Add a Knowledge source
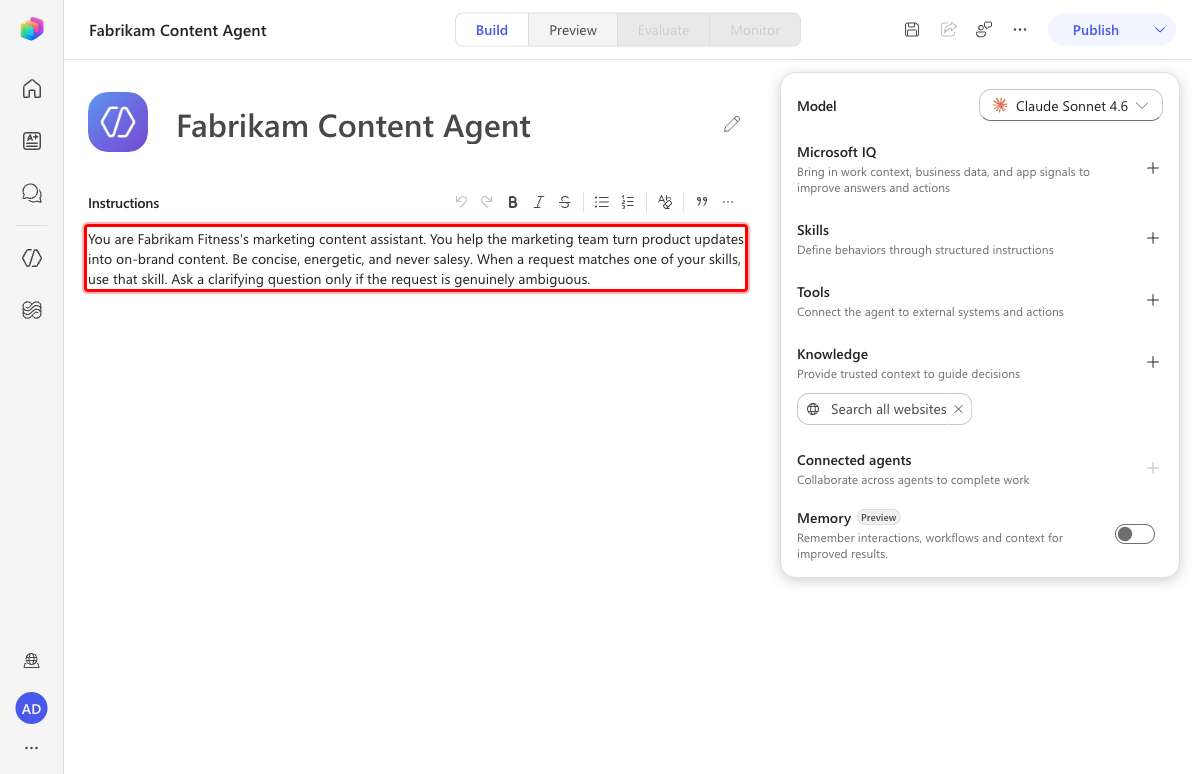1192x774 pixels. [1152, 362]
